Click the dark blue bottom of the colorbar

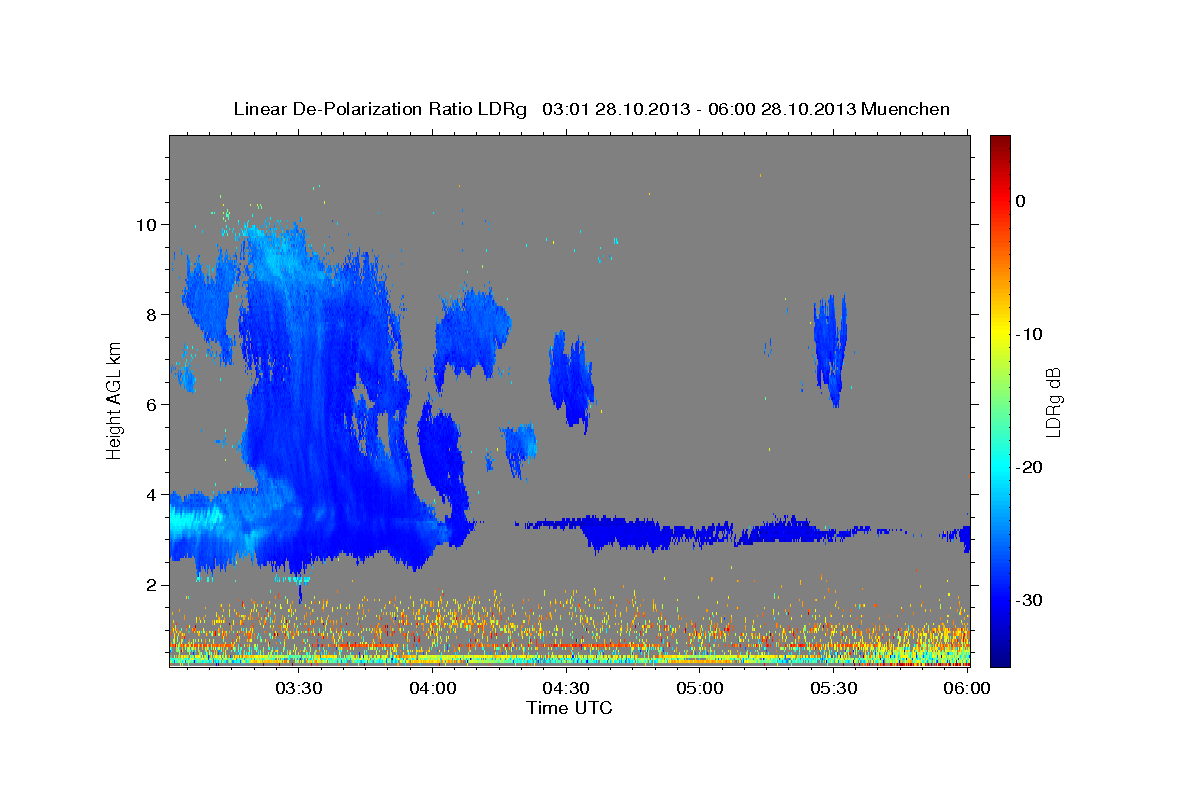(x=1000, y=655)
